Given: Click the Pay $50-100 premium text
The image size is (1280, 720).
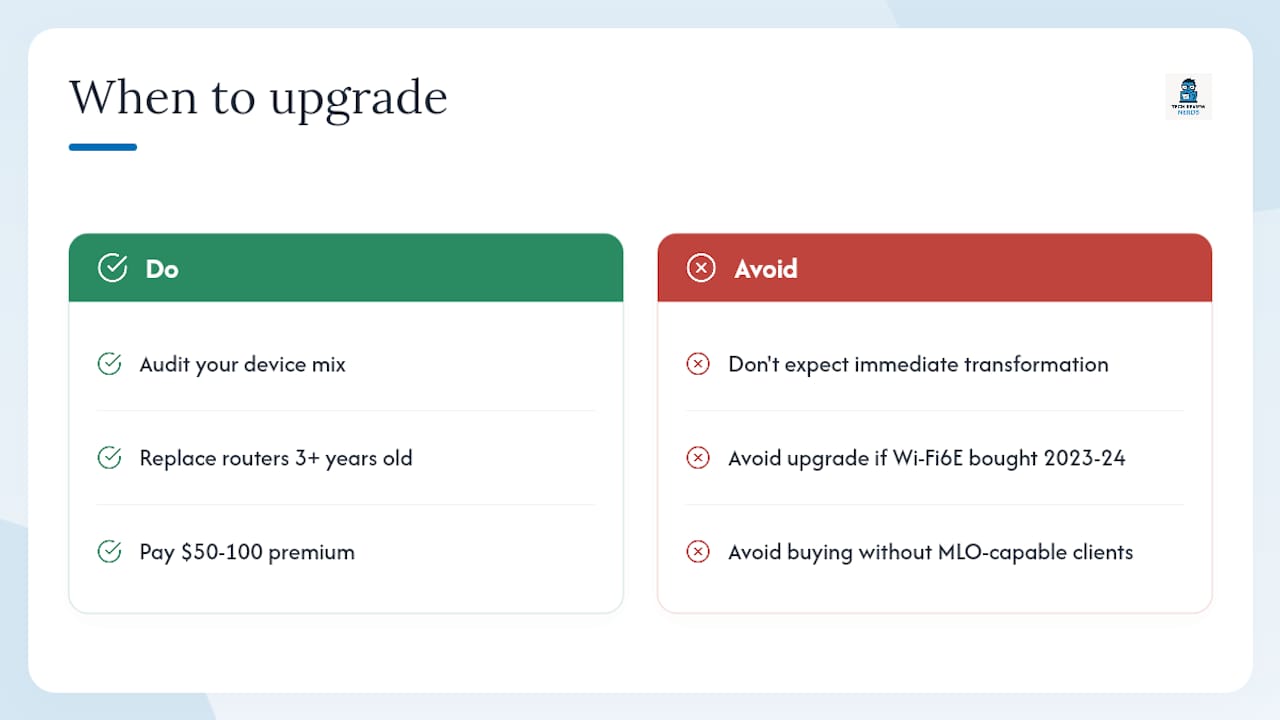Looking at the screenshot, I should click(247, 552).
